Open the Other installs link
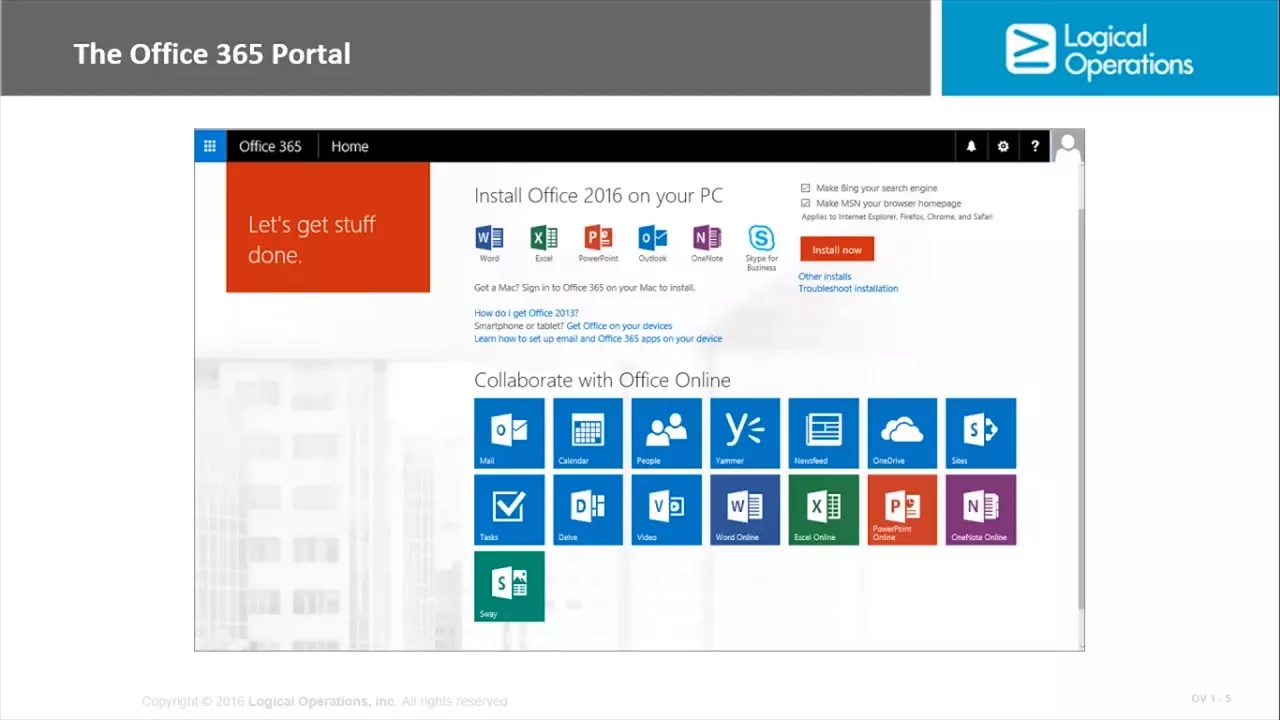The image size is (1280, 720). pos(825,277)
